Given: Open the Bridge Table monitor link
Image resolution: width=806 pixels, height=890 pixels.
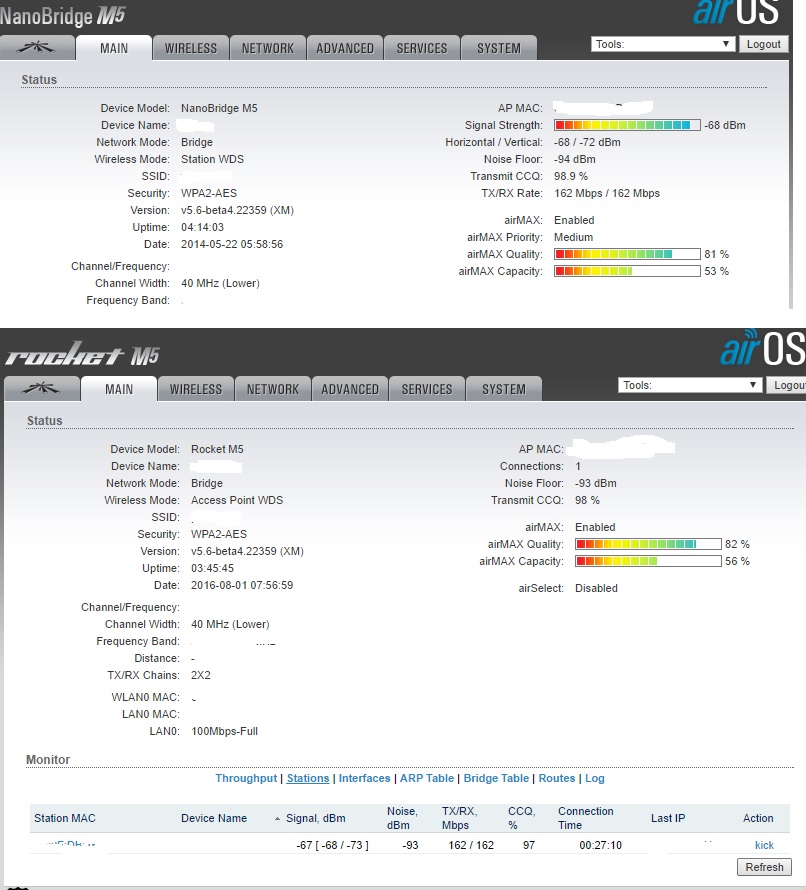Looking at the screenshot, I should [x=496, y=778].
